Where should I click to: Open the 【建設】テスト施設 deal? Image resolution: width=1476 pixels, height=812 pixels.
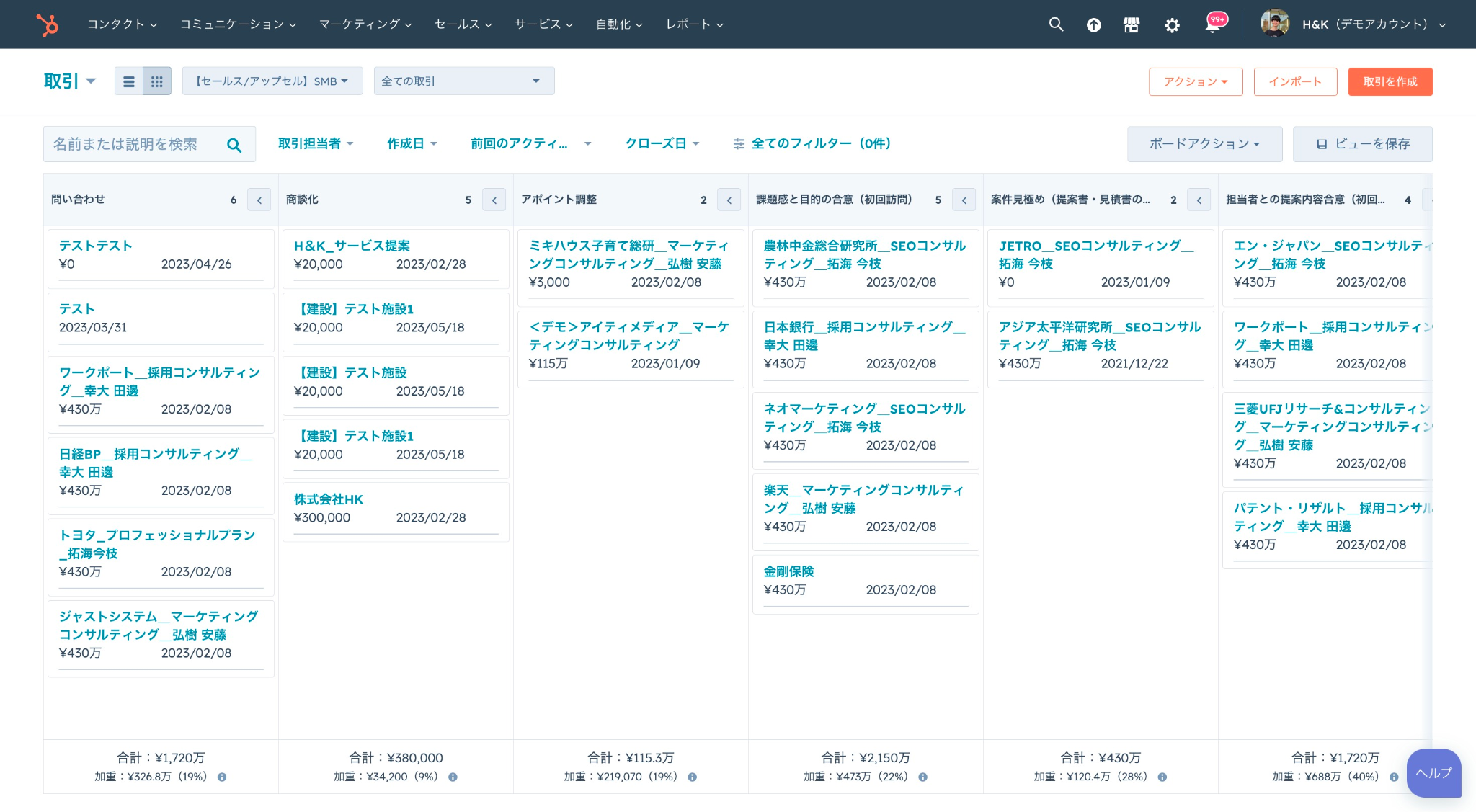(351, 373)
